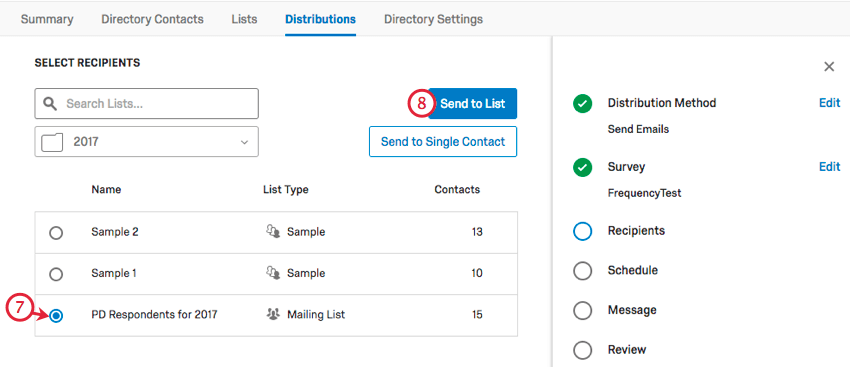Click Send to Single Contact button

pos(443,142)
